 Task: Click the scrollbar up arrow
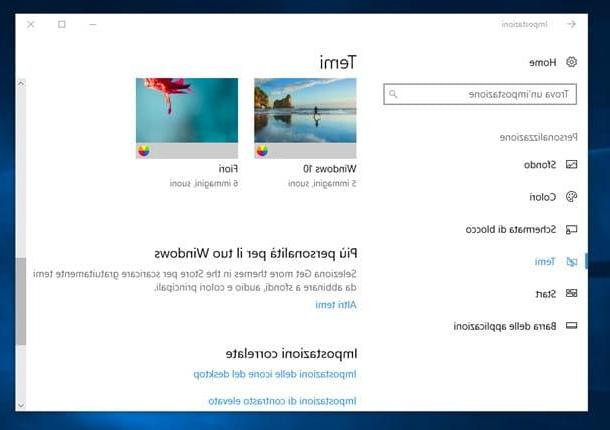pos(21,83)
